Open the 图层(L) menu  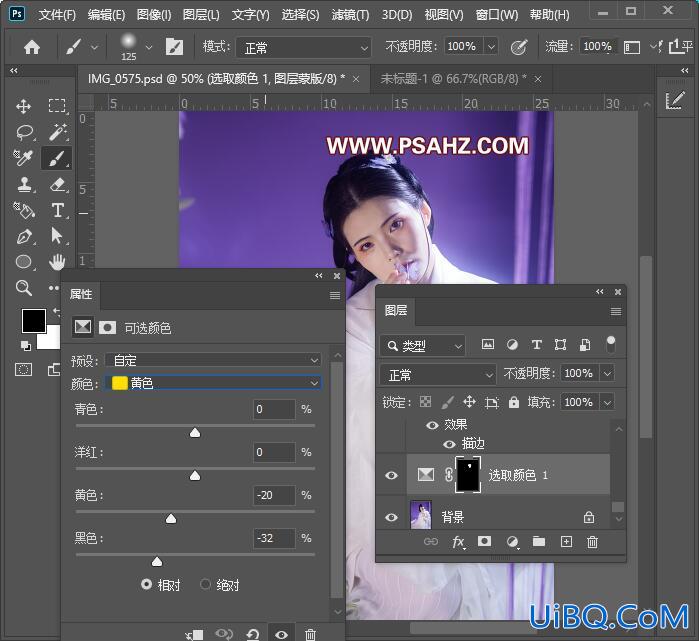[201, 15]
